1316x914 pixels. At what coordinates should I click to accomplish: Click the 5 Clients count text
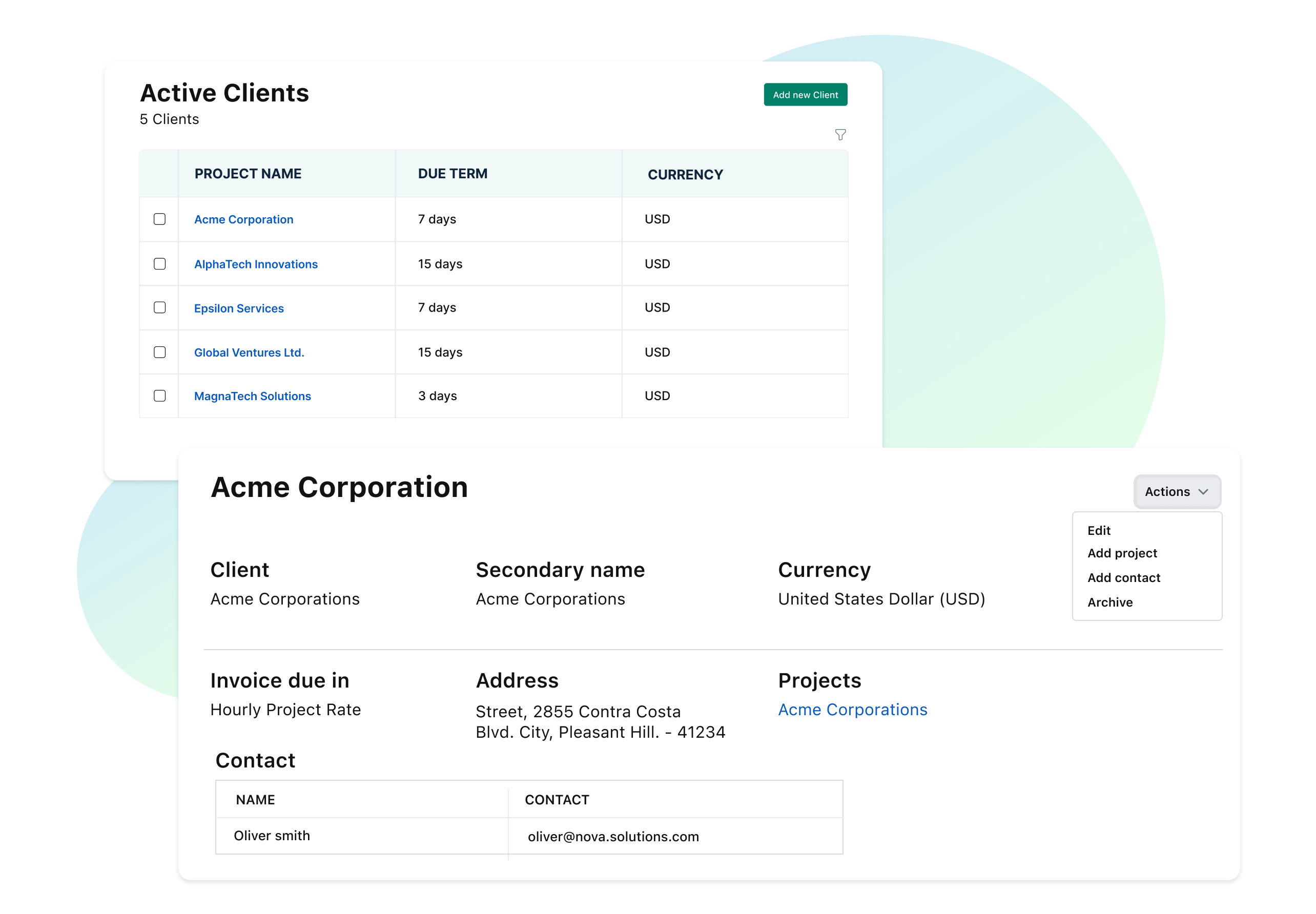(169, 119)
